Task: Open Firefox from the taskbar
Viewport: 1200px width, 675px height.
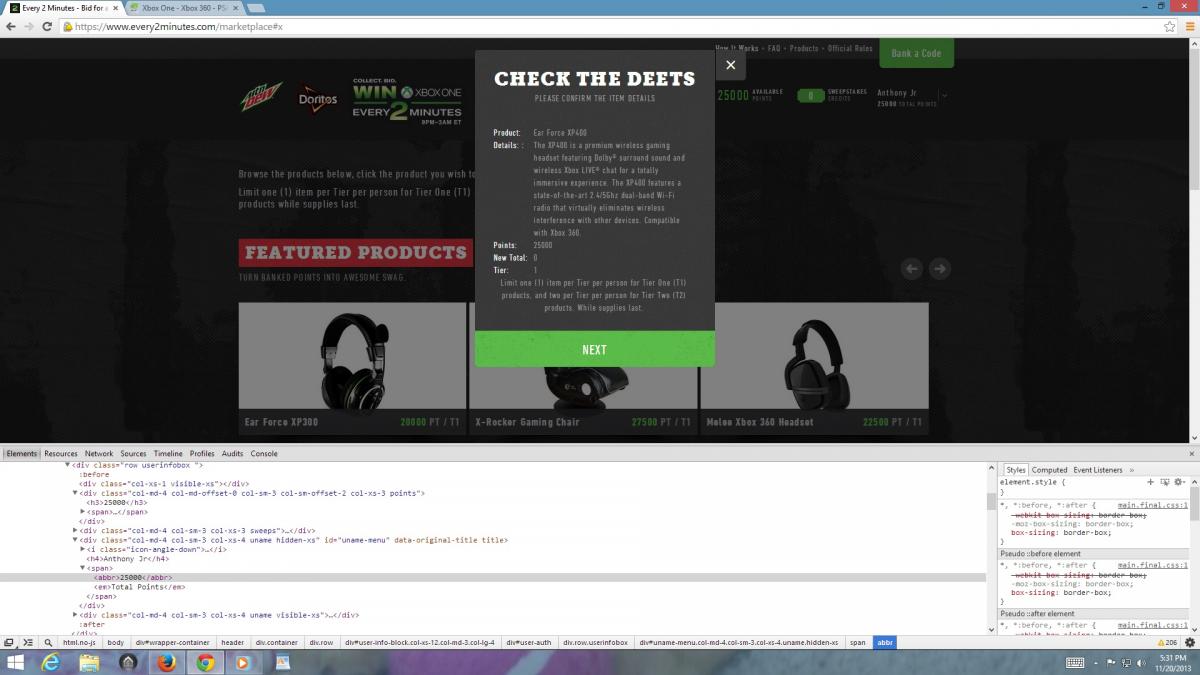Action: pos(166,662)
